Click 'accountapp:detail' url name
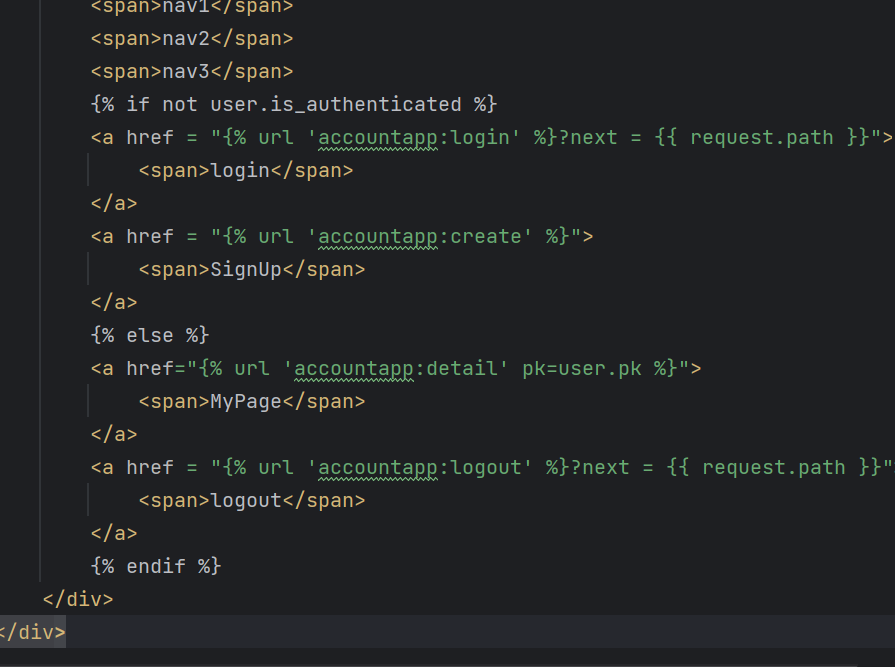895x667 pixels. point(396,369)
